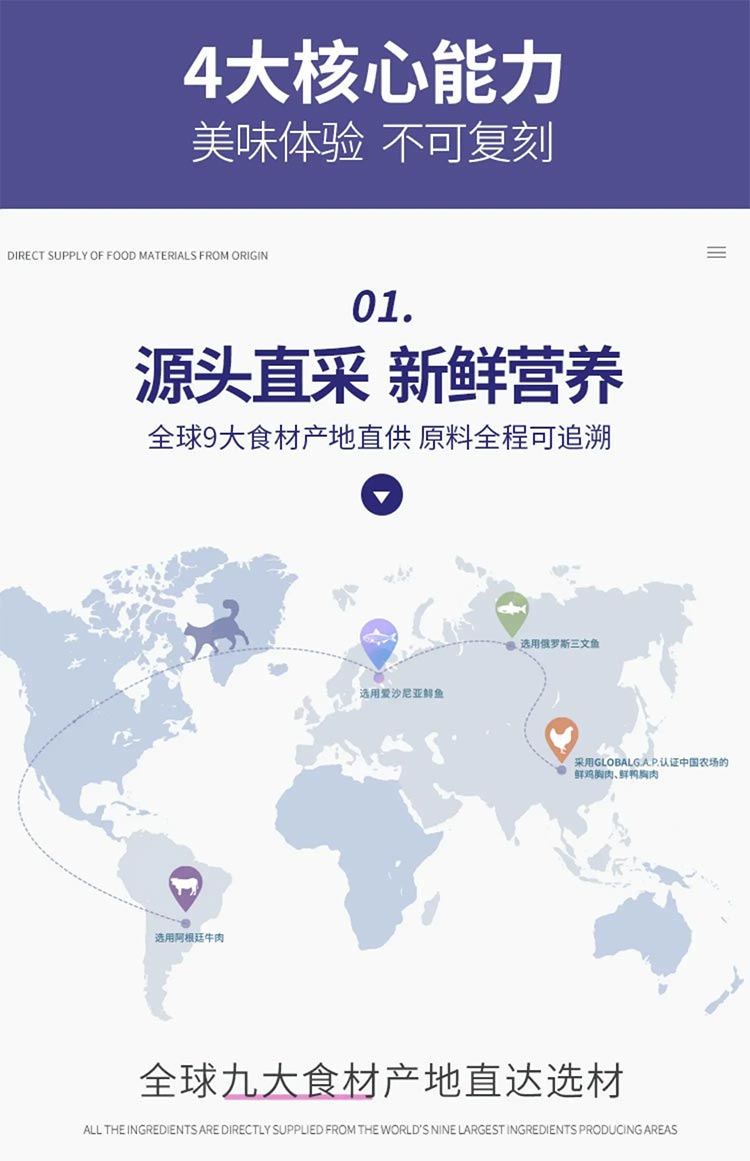Screen dimensions: 750x1161
Task: Click the cat silhouette on Greenland
Action: click(216, 629)
